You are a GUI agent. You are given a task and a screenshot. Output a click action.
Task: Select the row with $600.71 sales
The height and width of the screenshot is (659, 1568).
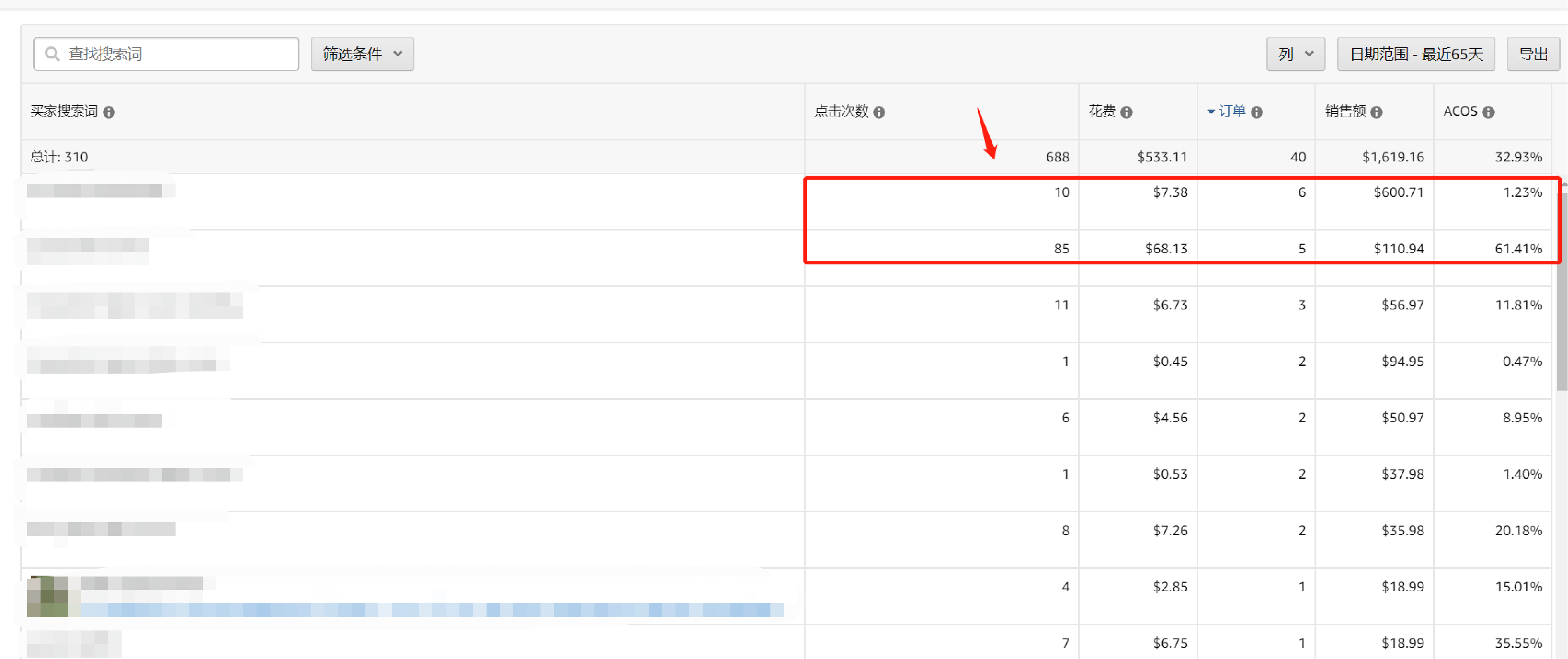(x=1398, y=193)
